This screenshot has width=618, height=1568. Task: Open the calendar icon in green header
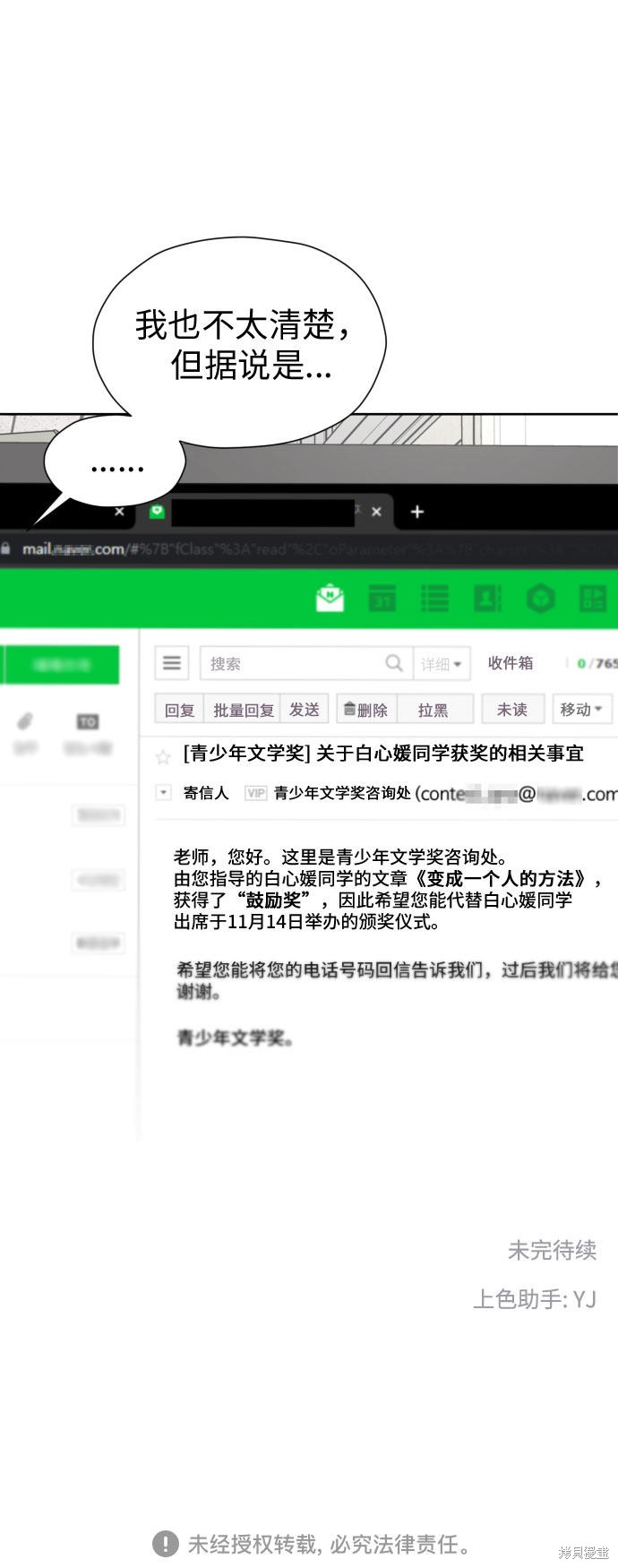382,598
